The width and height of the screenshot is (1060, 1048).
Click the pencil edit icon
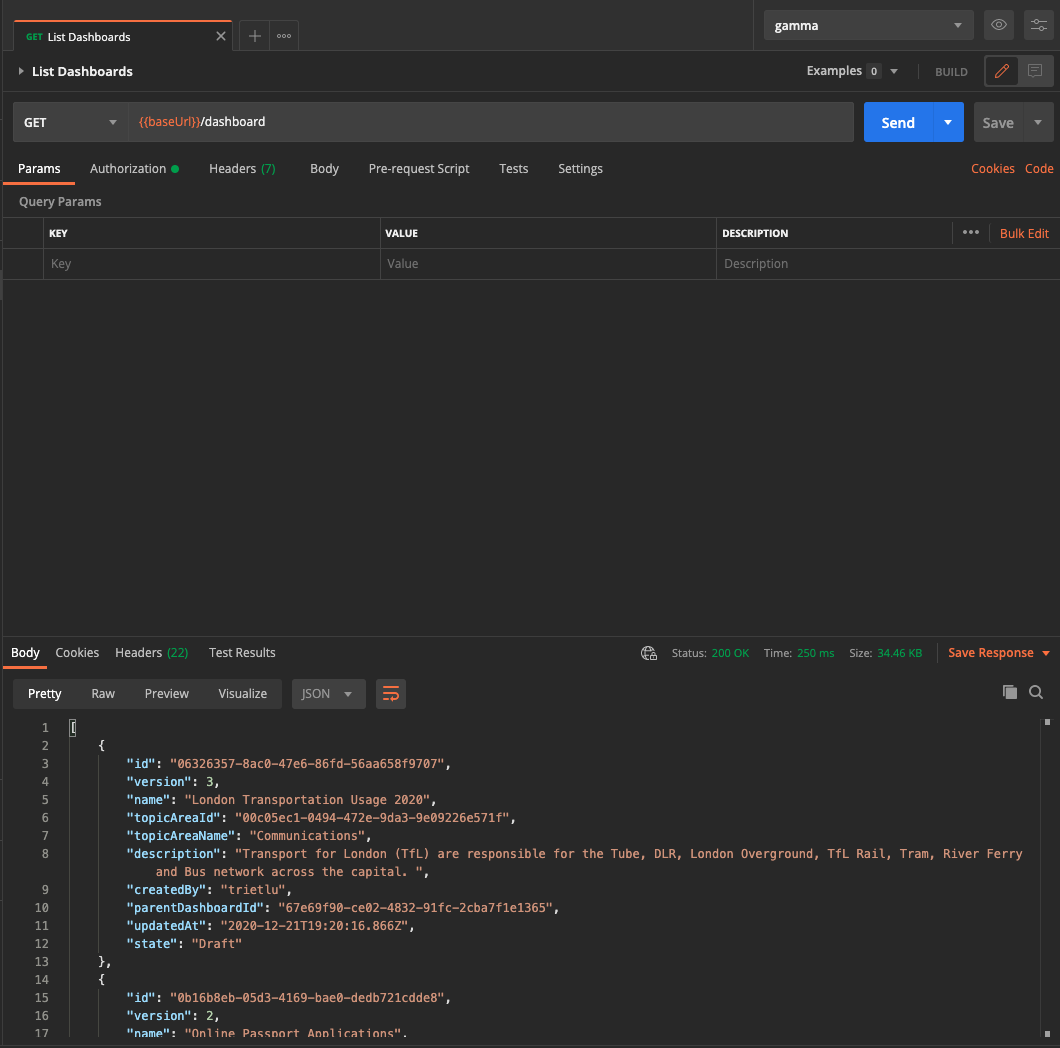coord(1002,71)
